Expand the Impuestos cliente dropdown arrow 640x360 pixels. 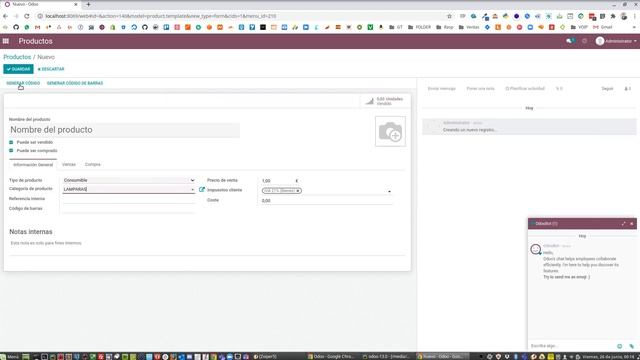point(389,191)
